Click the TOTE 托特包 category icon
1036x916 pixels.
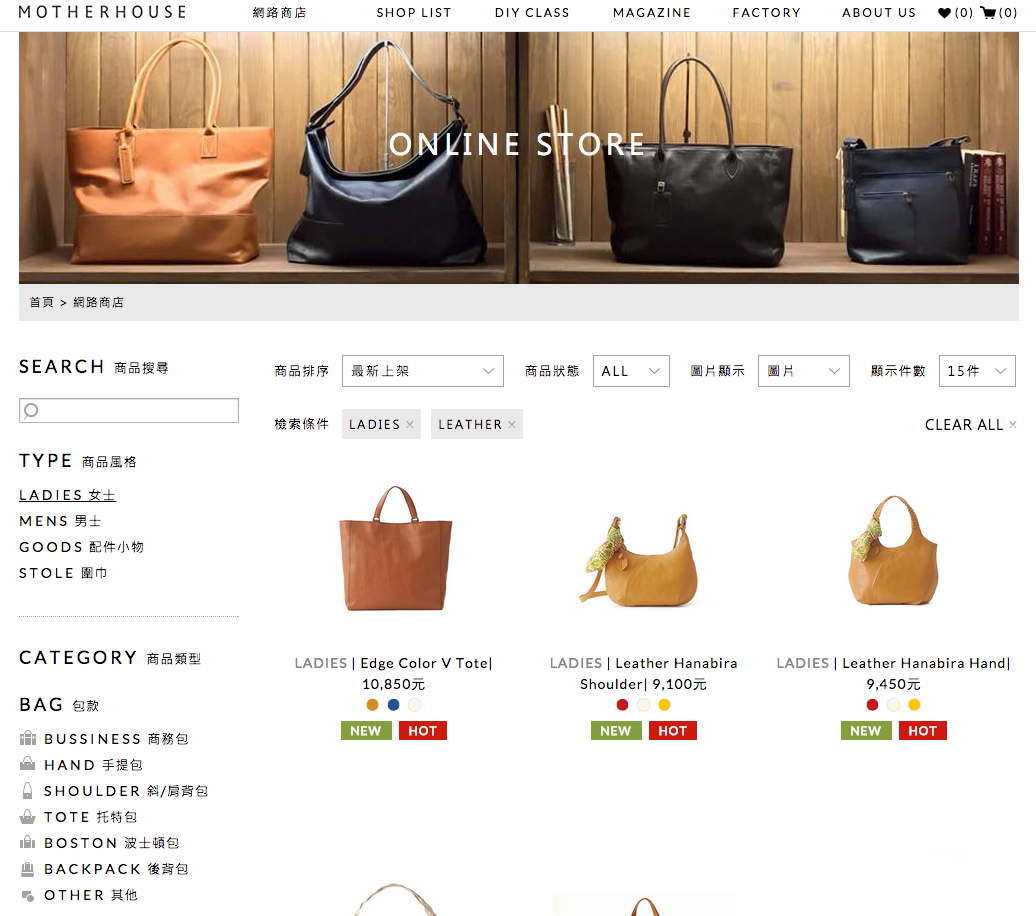click(28, 817)
